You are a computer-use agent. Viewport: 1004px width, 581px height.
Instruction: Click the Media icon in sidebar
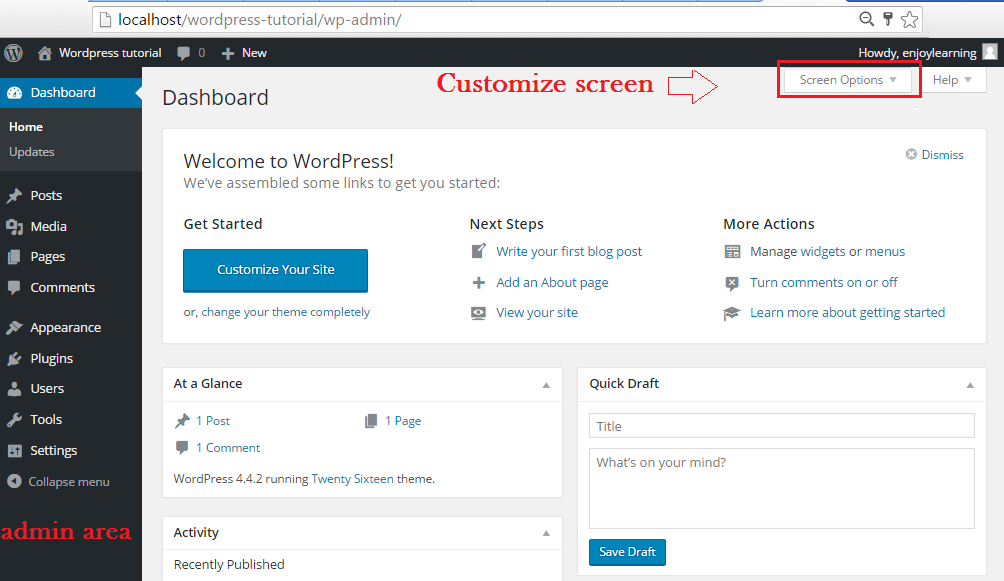click(x=14, y=227)
